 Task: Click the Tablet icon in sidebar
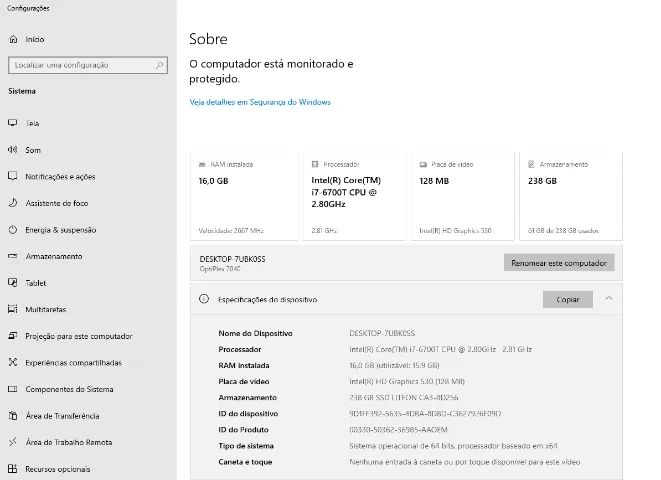pyautogui.click(x=13, y=283)
